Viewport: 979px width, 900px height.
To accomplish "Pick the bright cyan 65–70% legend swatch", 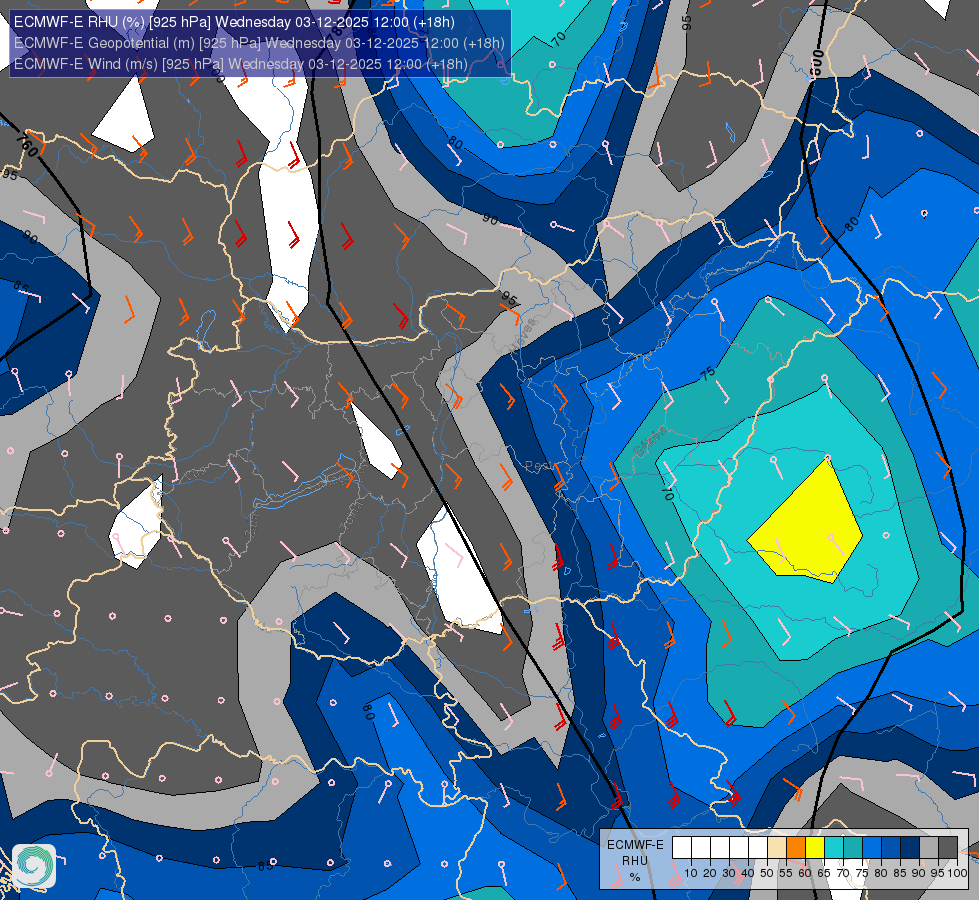I will coord(834,848).
